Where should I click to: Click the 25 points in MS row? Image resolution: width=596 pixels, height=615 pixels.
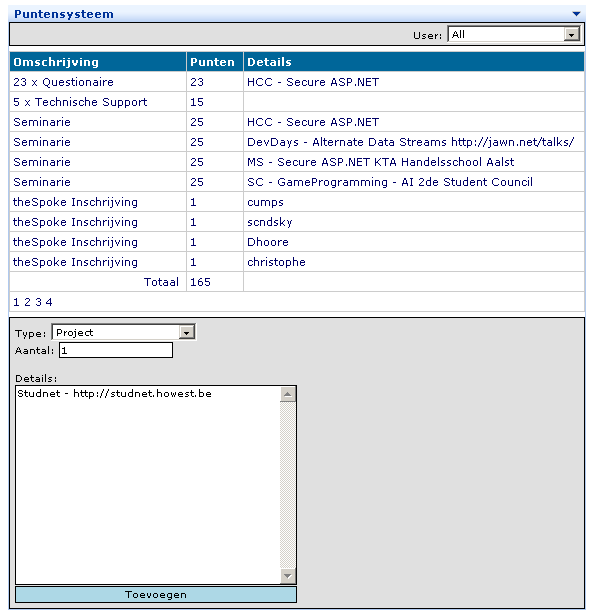(197, 162)
